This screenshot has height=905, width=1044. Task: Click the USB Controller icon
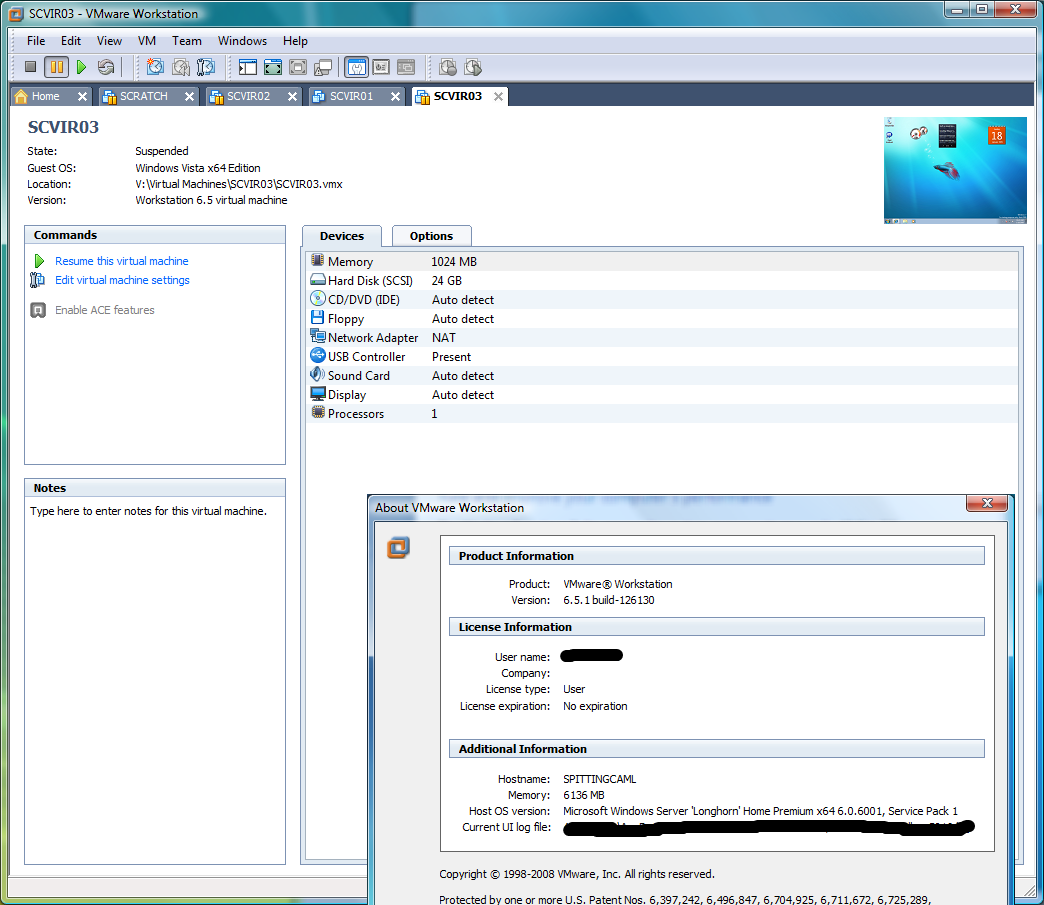(318, 356)
